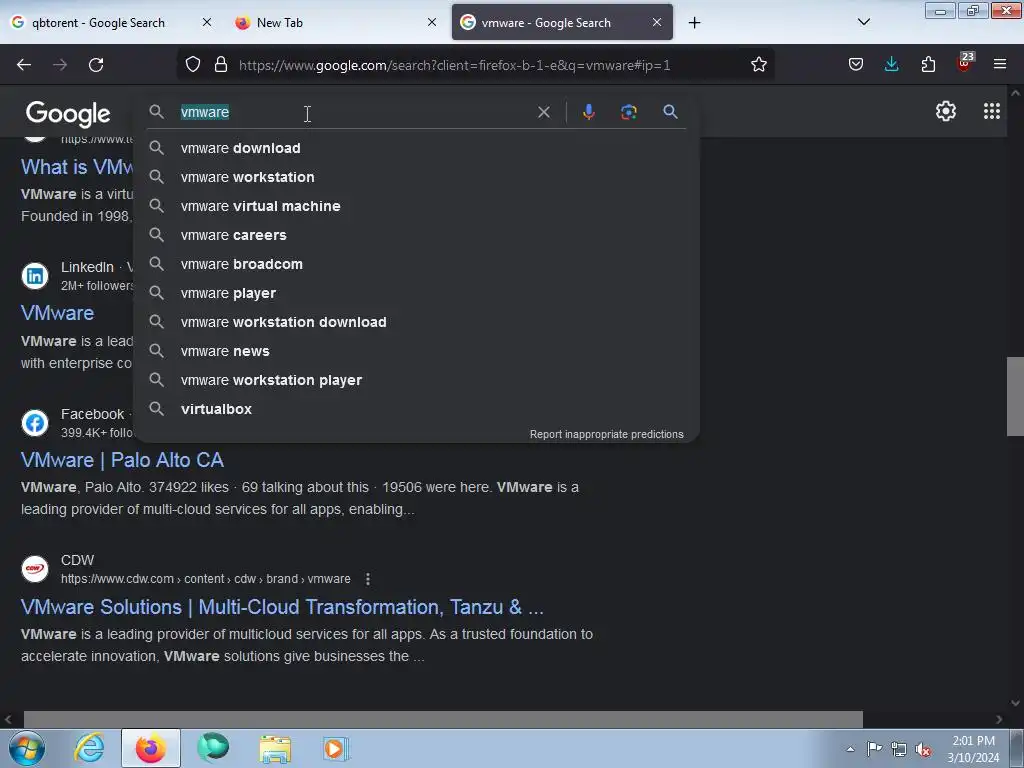Image resolution: width=1024 pixels, height=768 pixels.
Task: Click the CDW site favicon
Action: tap(35, 569)
